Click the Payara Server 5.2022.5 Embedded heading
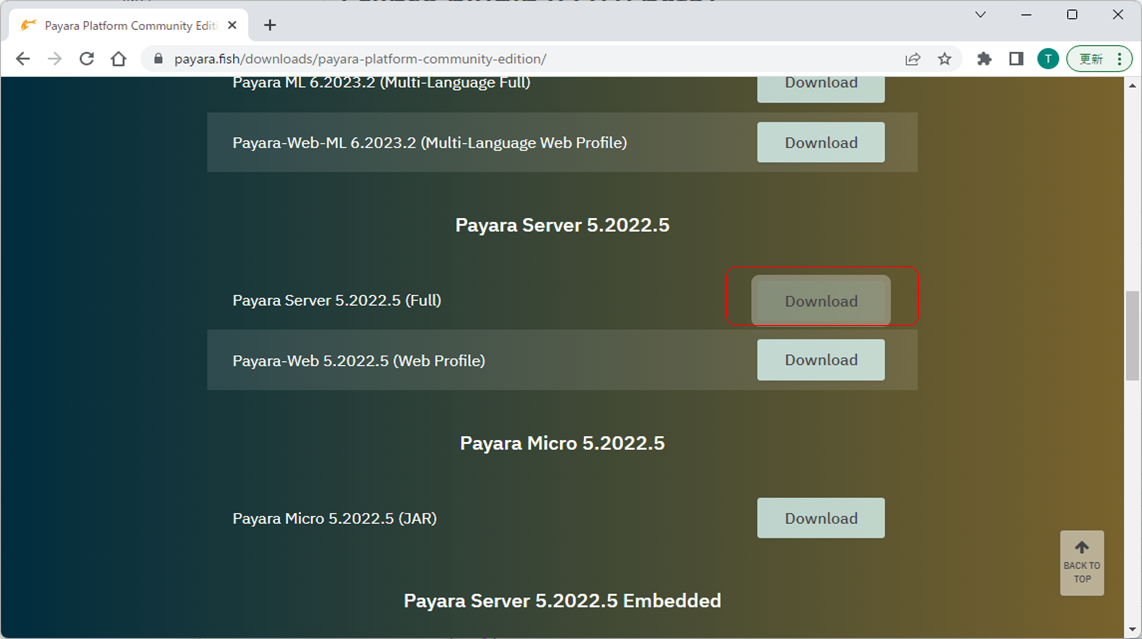The height and width of the screenshot is (639, 1142). click(562, 600)
